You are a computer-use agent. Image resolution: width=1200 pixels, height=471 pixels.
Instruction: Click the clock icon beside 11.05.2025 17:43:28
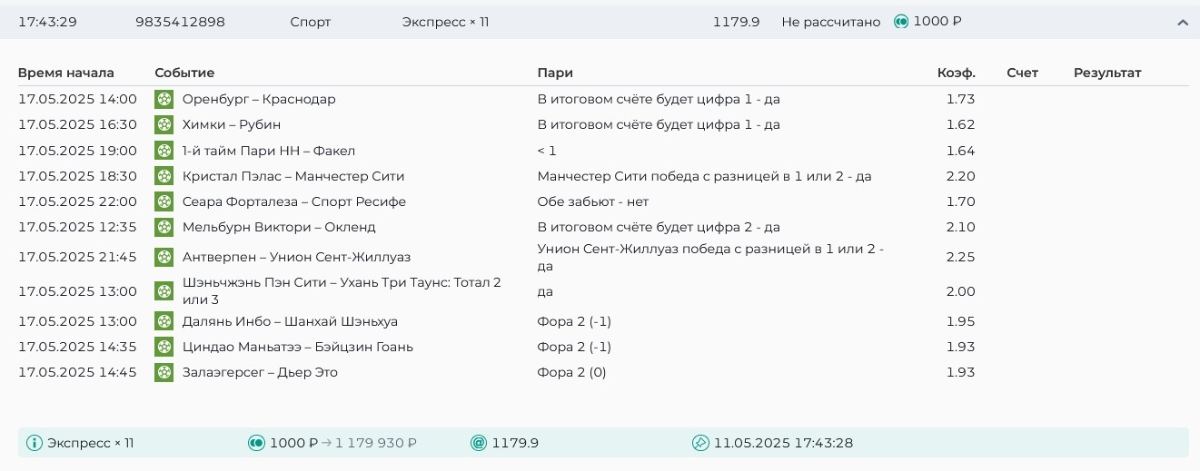[x=700, y=443]
